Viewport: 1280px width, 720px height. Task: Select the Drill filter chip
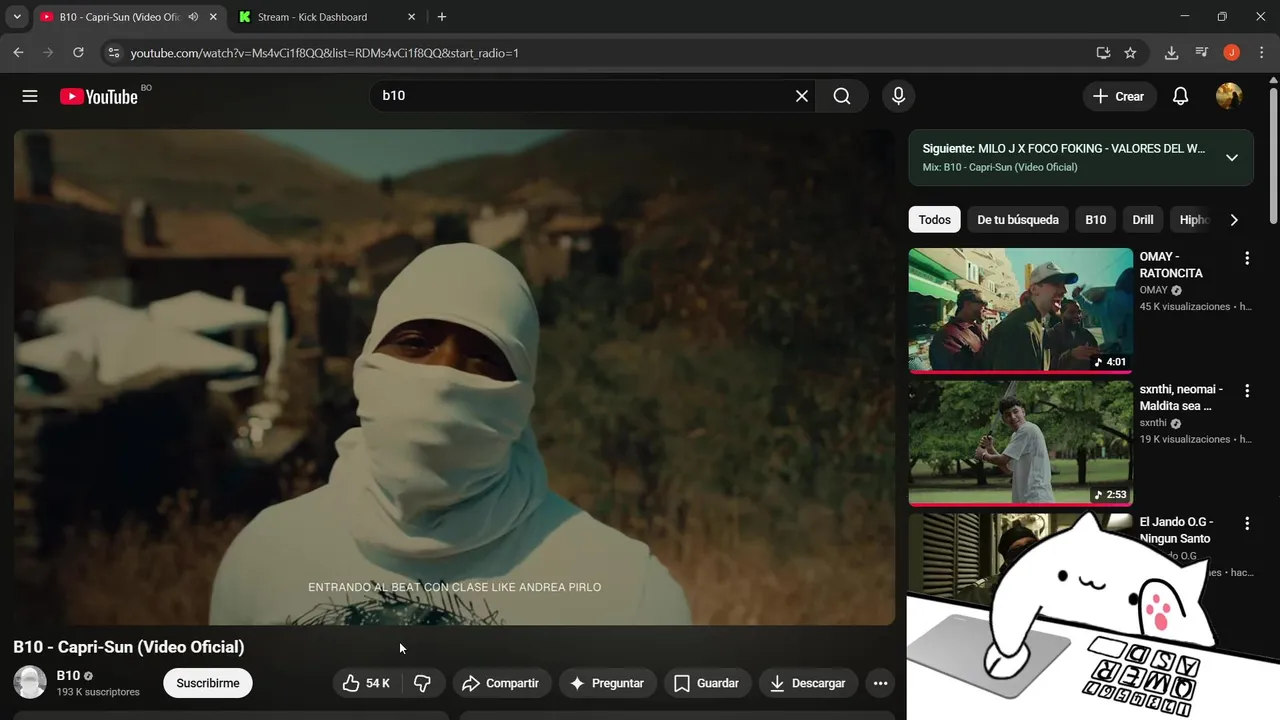(1143, 220)
